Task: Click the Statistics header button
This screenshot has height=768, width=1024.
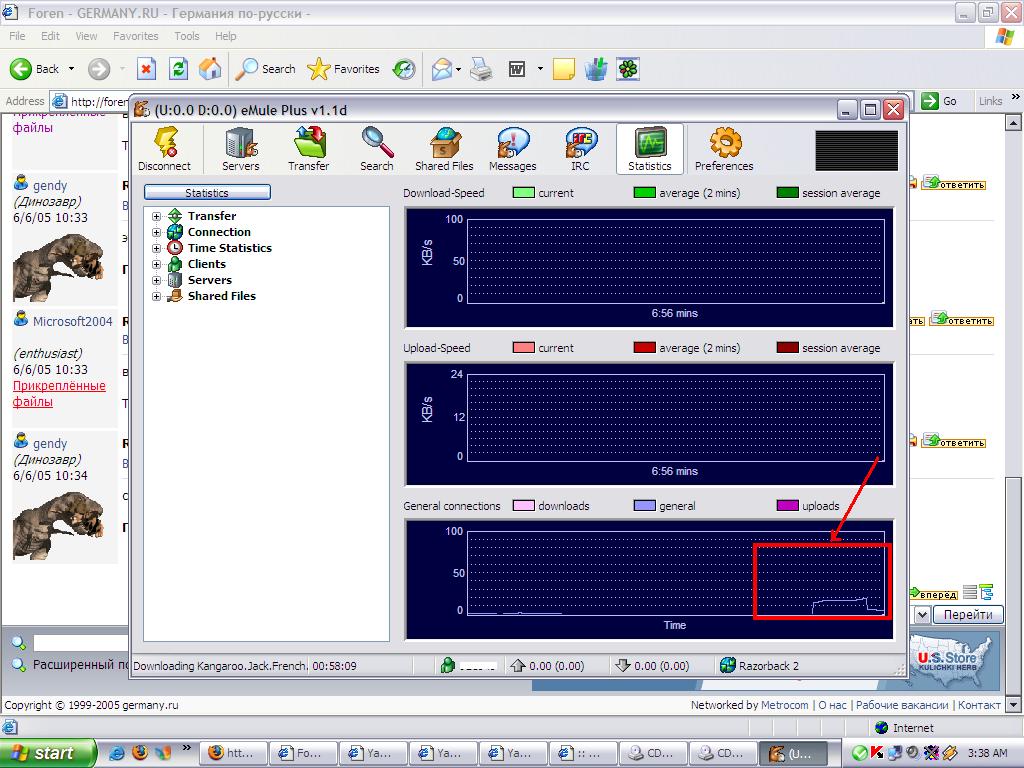Action: [207, 193]
